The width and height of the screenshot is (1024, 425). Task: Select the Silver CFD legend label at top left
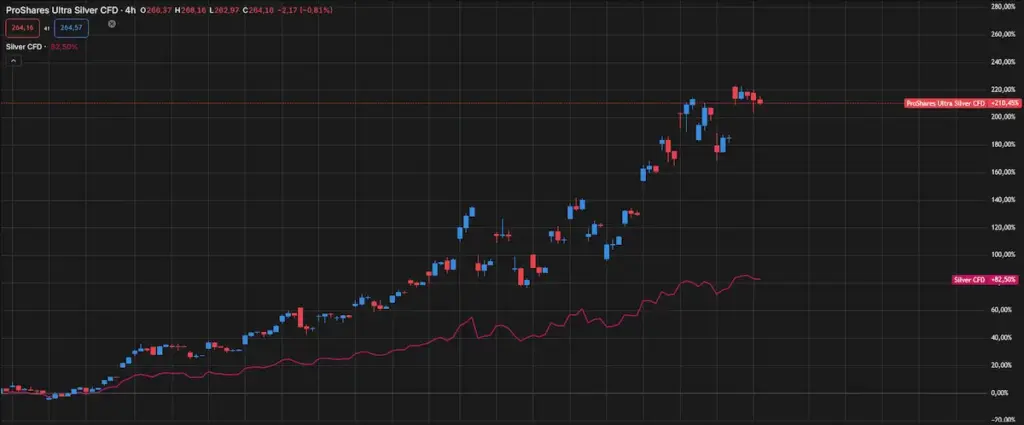click(25, 46)
